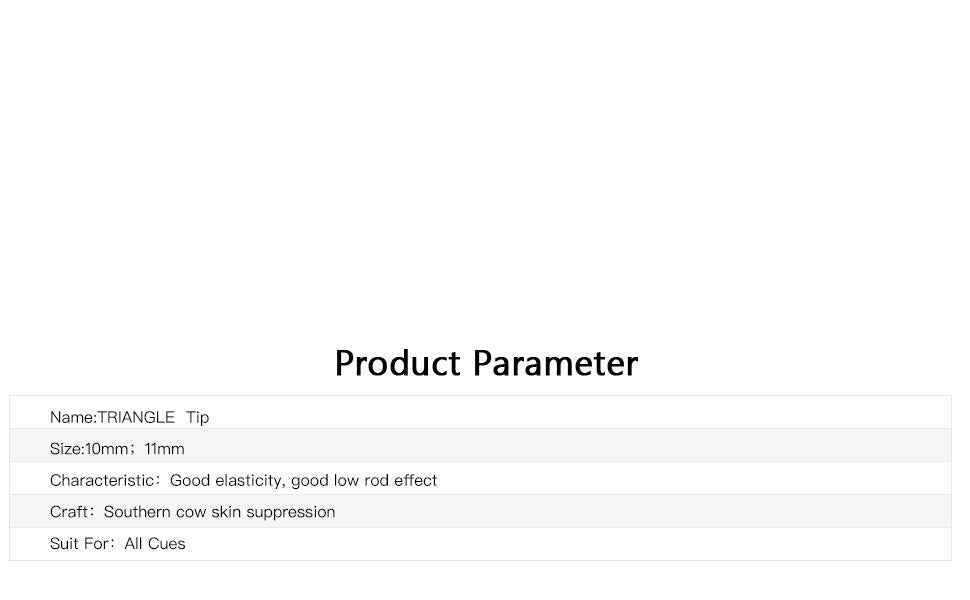970x600 pixels.
Task: Click the Product Parameter heading
Action: (485, 363)
